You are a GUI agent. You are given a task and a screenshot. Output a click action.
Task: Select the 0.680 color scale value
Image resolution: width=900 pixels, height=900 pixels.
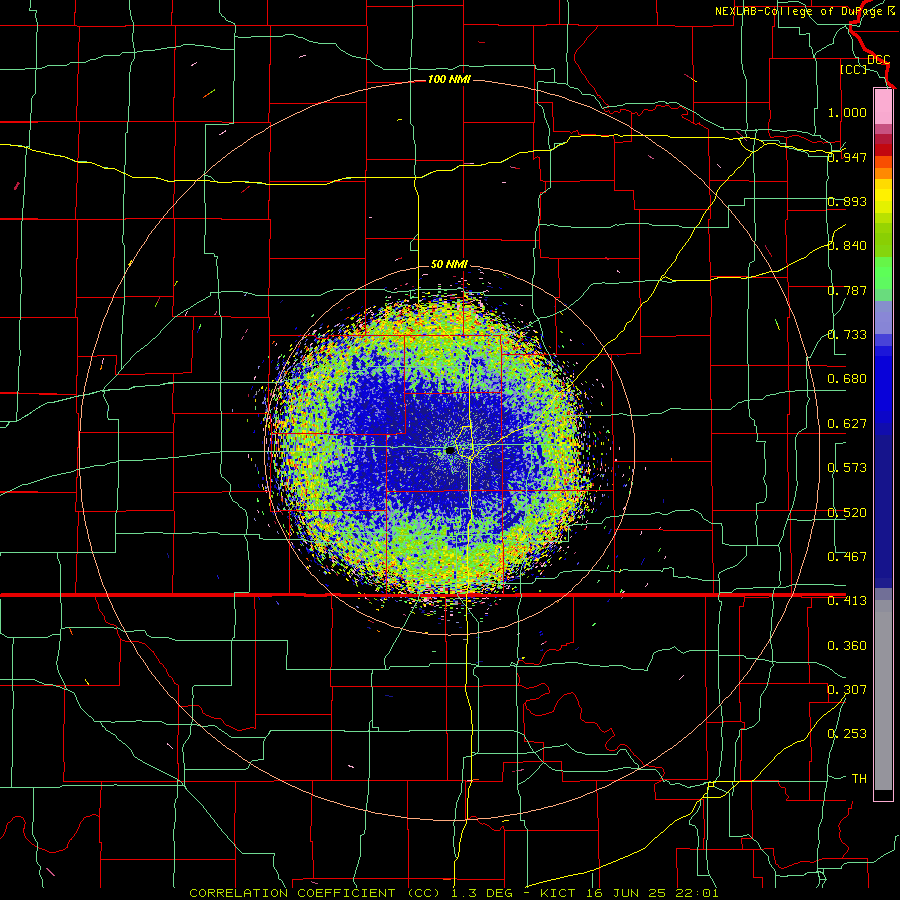coord(847,379)
